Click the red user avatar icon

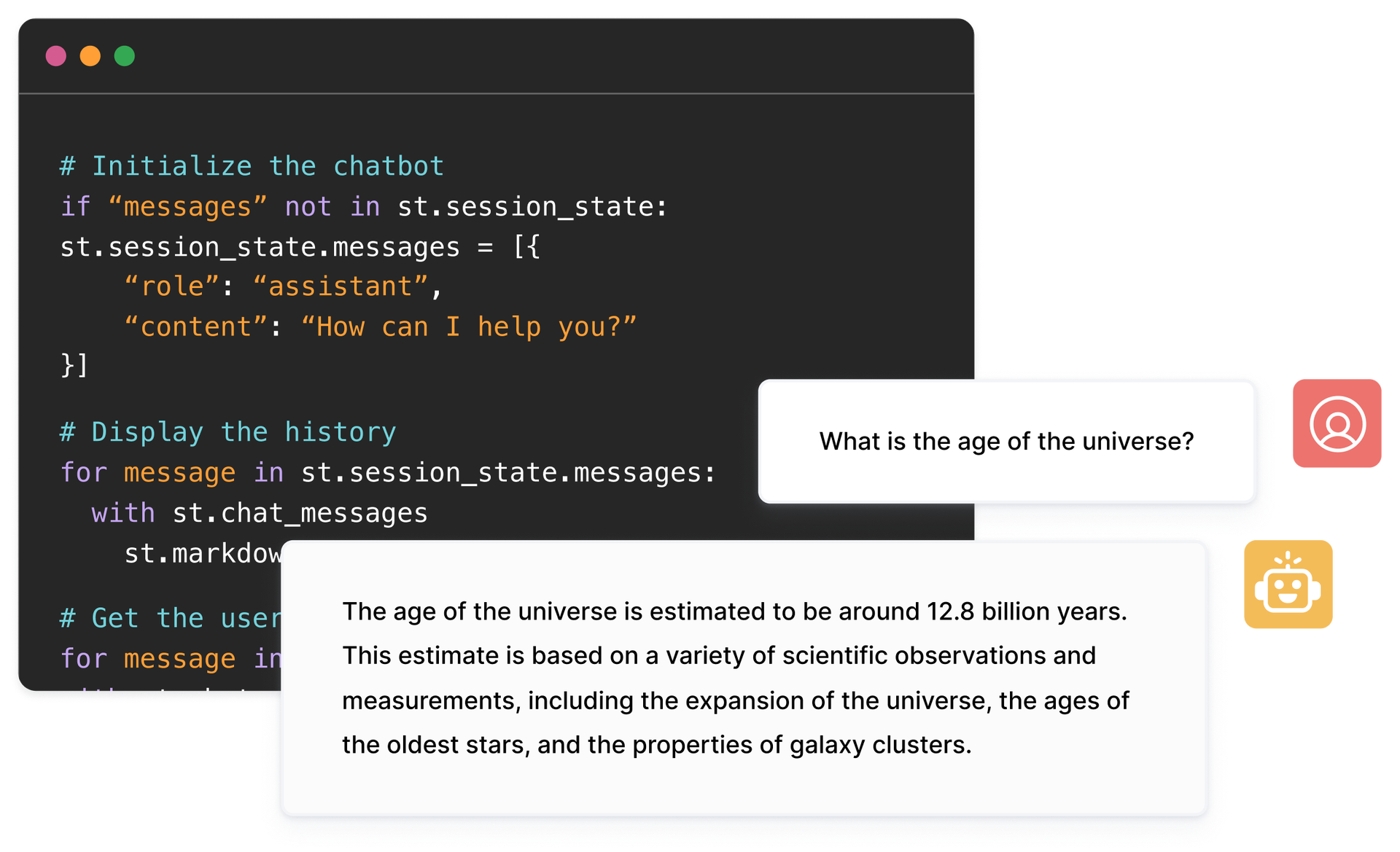coord(1337,423)
